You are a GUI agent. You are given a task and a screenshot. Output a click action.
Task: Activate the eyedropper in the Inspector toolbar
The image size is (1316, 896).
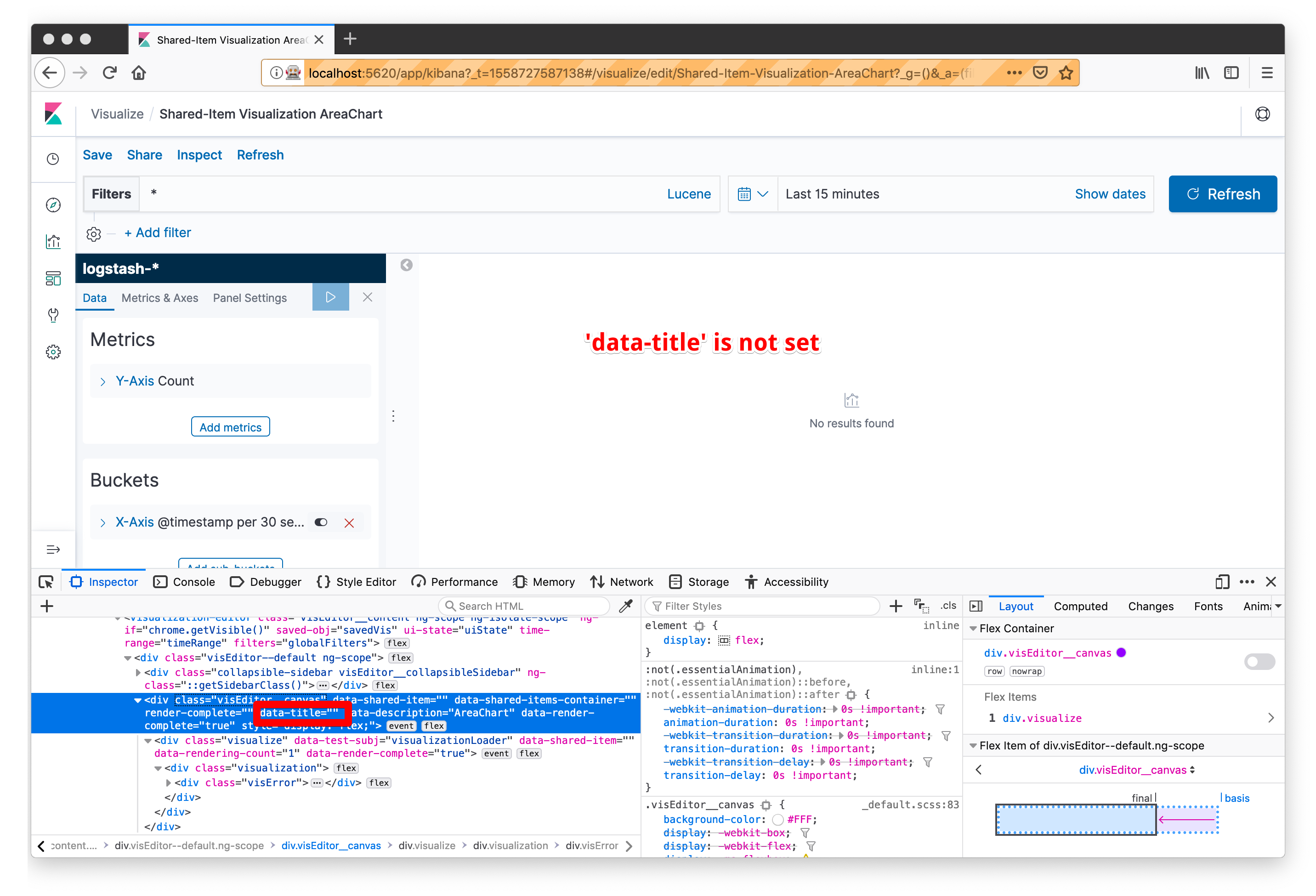[626, 606]
